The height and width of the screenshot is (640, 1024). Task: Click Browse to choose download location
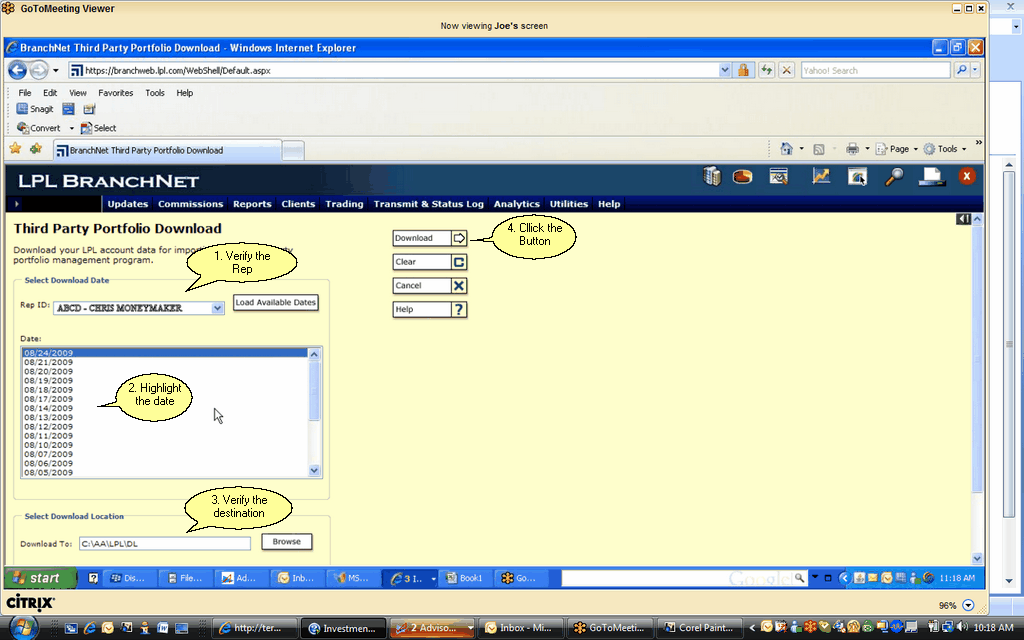pyautogui.click(x=286, y=541)
